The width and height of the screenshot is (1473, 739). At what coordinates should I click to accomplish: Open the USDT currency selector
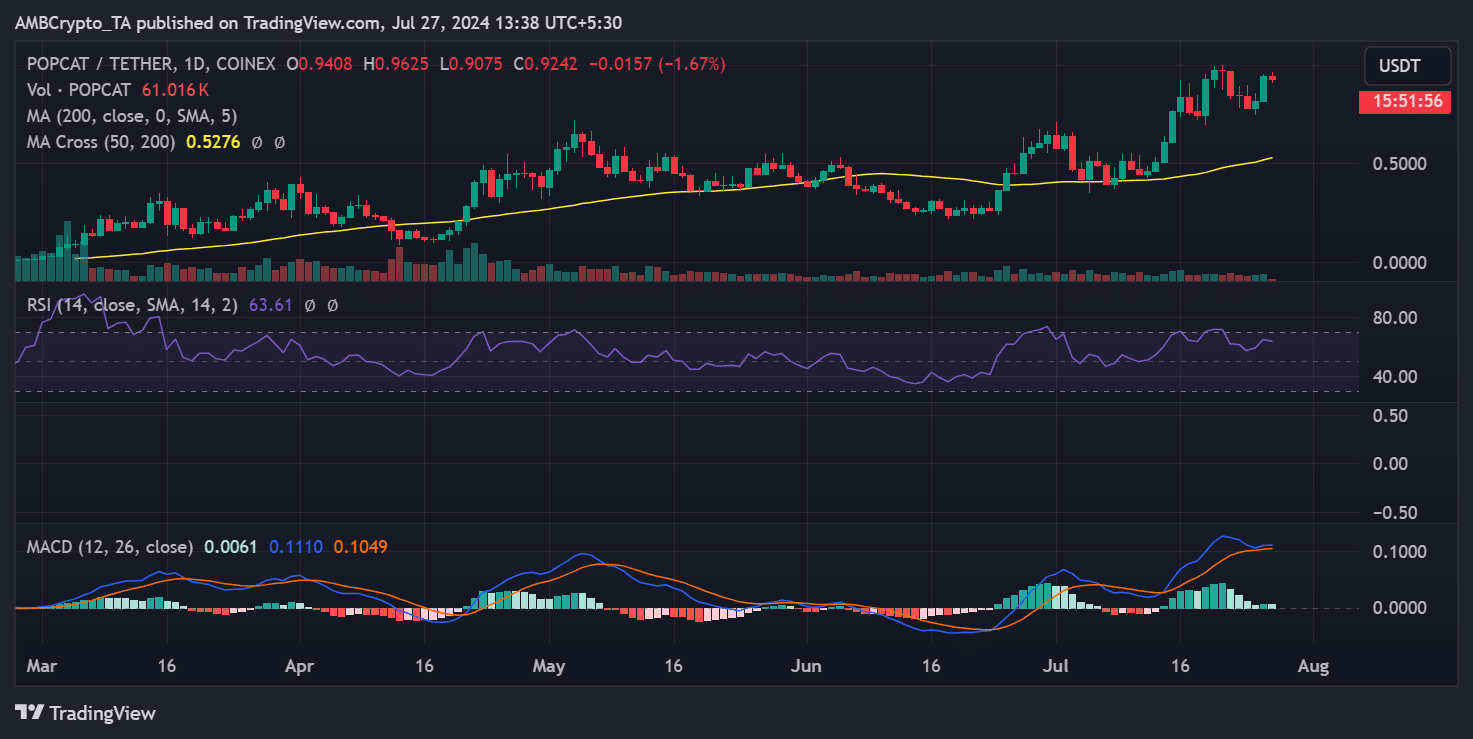pos(1408,67)
